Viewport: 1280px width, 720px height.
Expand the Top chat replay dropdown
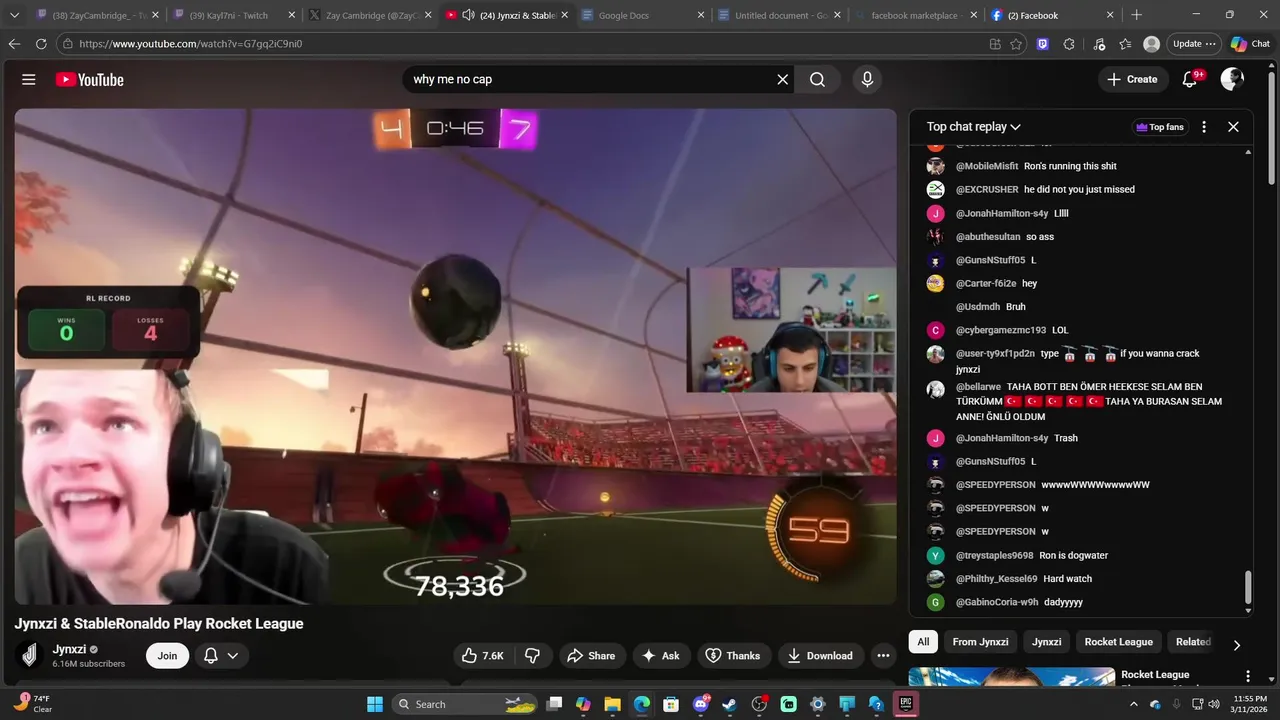(973, 127)
